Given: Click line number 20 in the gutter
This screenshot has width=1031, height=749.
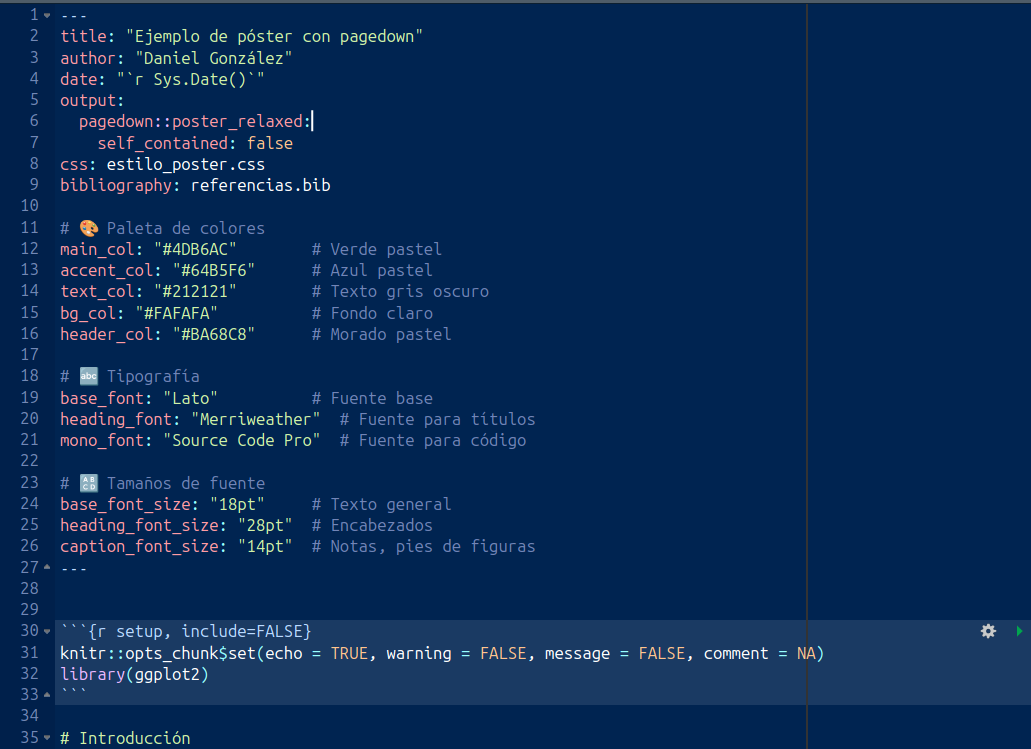Looking at the screenshot, I should [x=28, y=419].
